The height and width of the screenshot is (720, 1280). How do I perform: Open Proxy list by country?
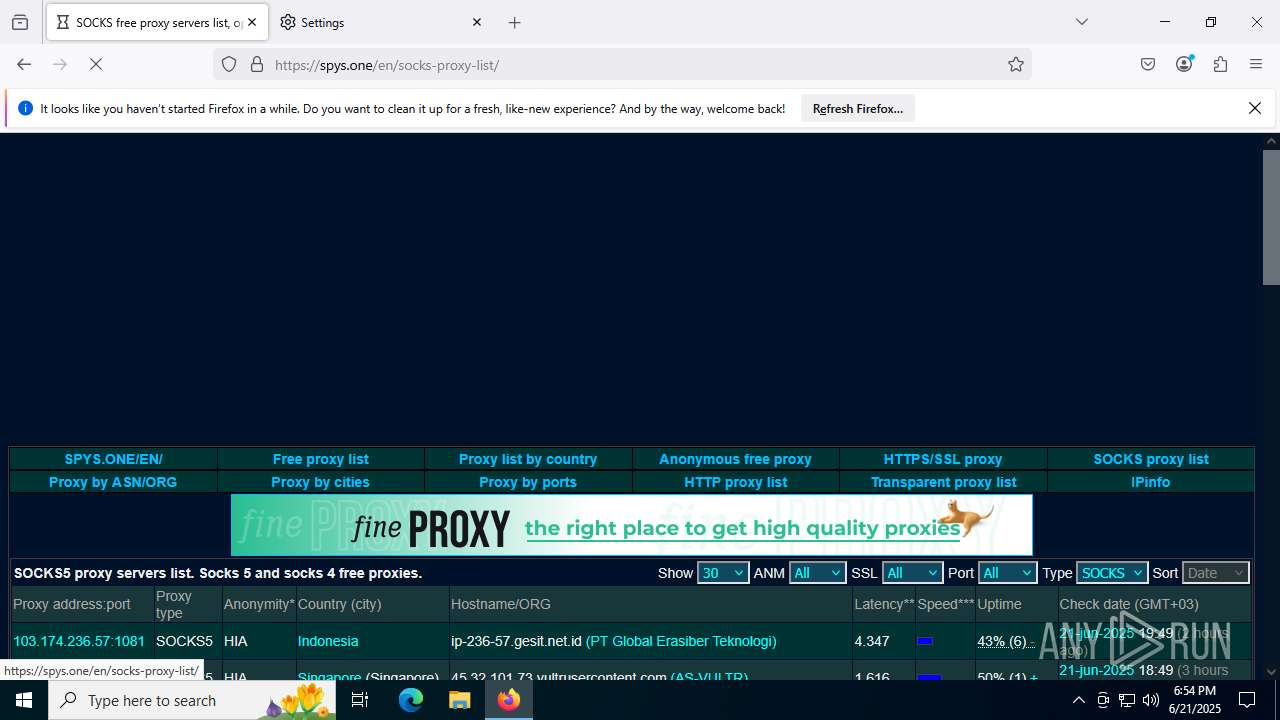pos(528,459)
